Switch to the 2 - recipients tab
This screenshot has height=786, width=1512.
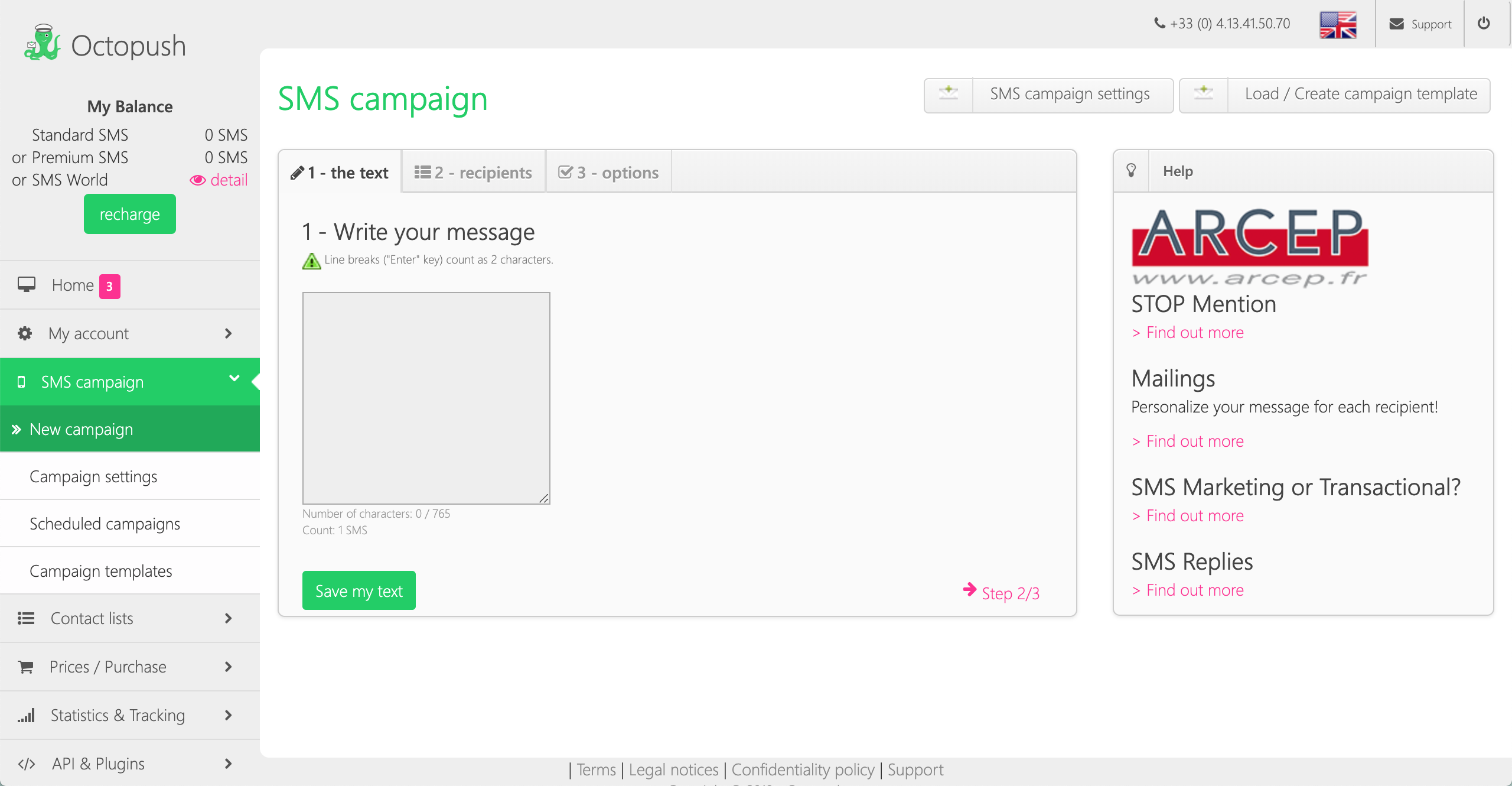(x=474, y=173)
